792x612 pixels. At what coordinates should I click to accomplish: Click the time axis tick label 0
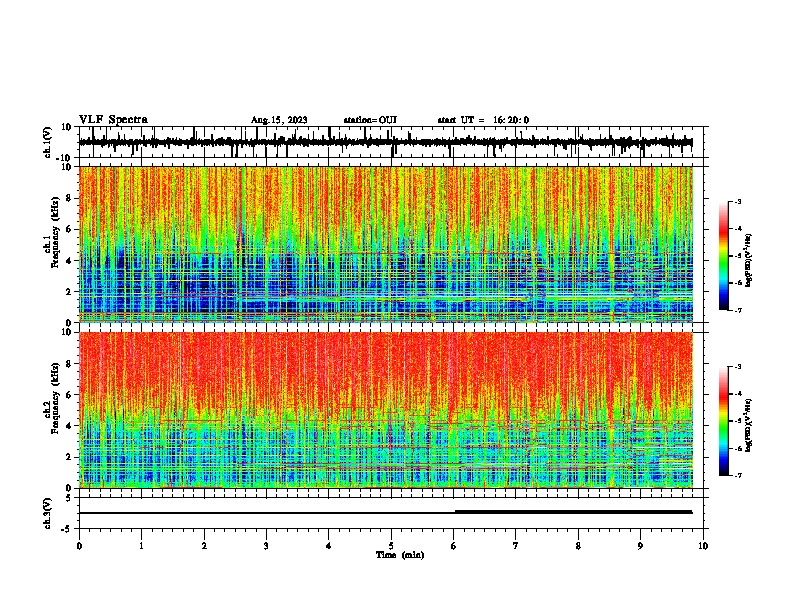pyautogui.click(x=79, y=546)
